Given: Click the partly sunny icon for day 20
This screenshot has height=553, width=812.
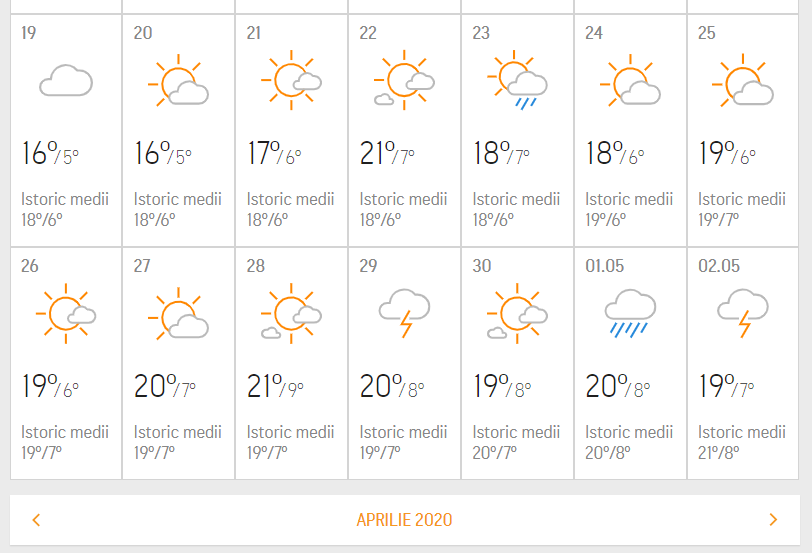Looking at the screenshot, I should point(179,81).
